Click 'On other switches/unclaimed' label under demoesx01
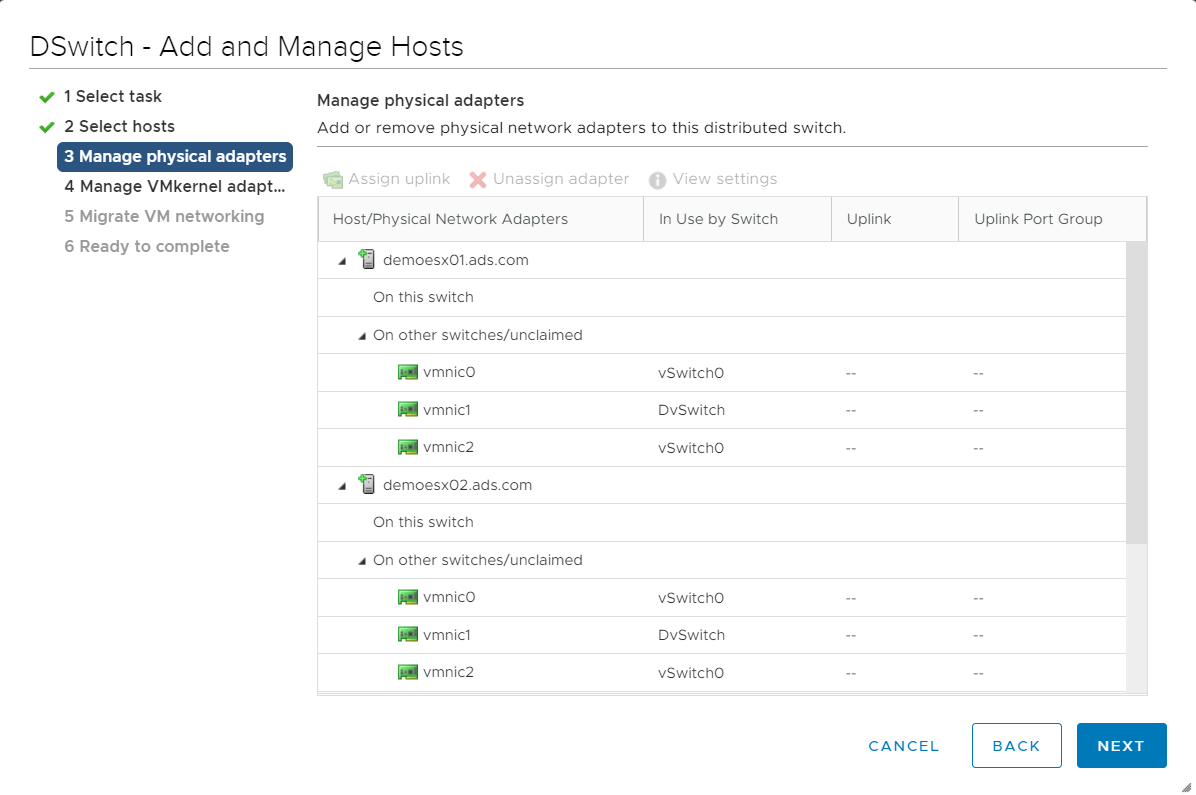 (x=477, y=335)
